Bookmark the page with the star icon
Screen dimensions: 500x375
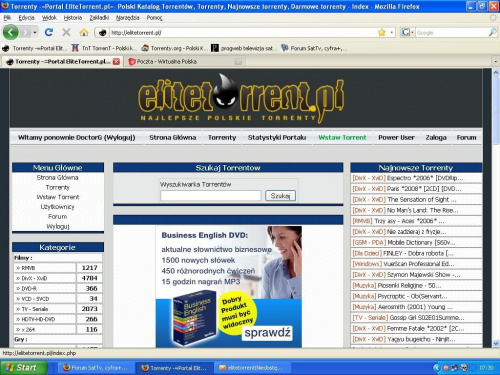382,32
